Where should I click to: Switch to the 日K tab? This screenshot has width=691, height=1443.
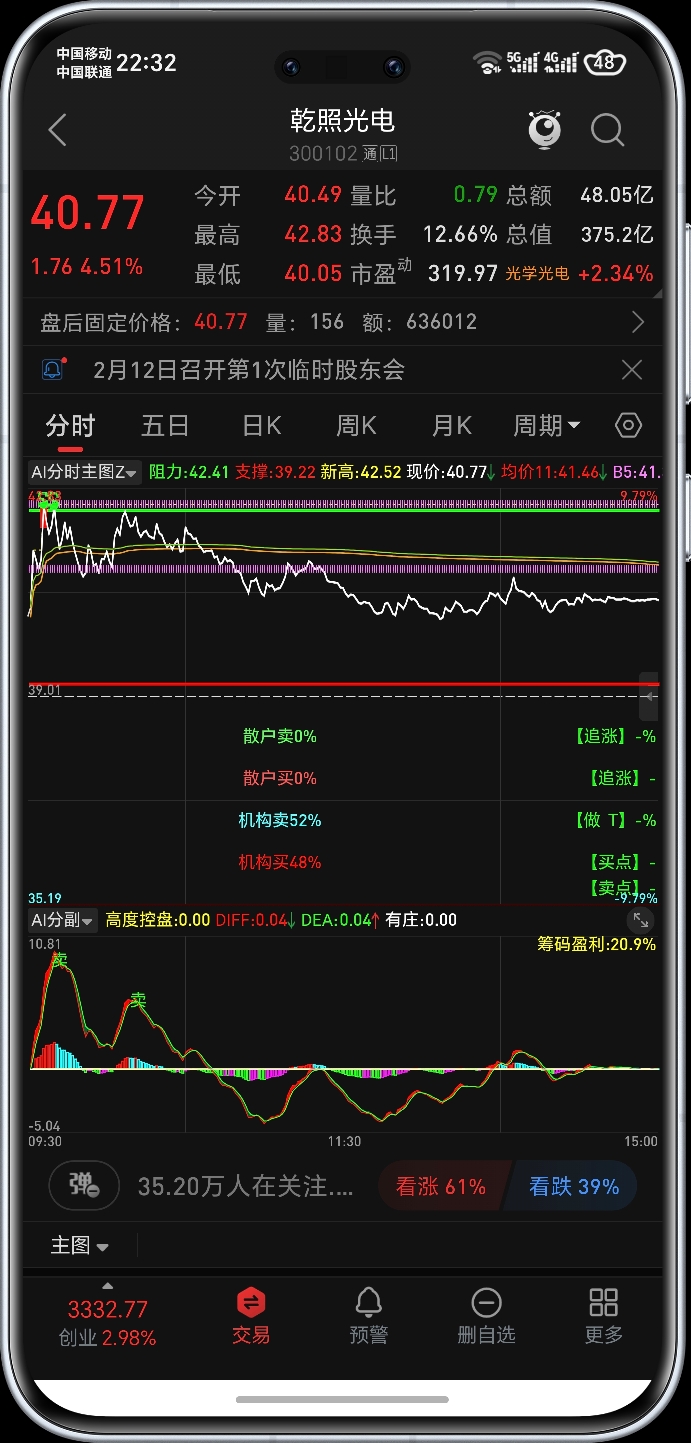262,426
